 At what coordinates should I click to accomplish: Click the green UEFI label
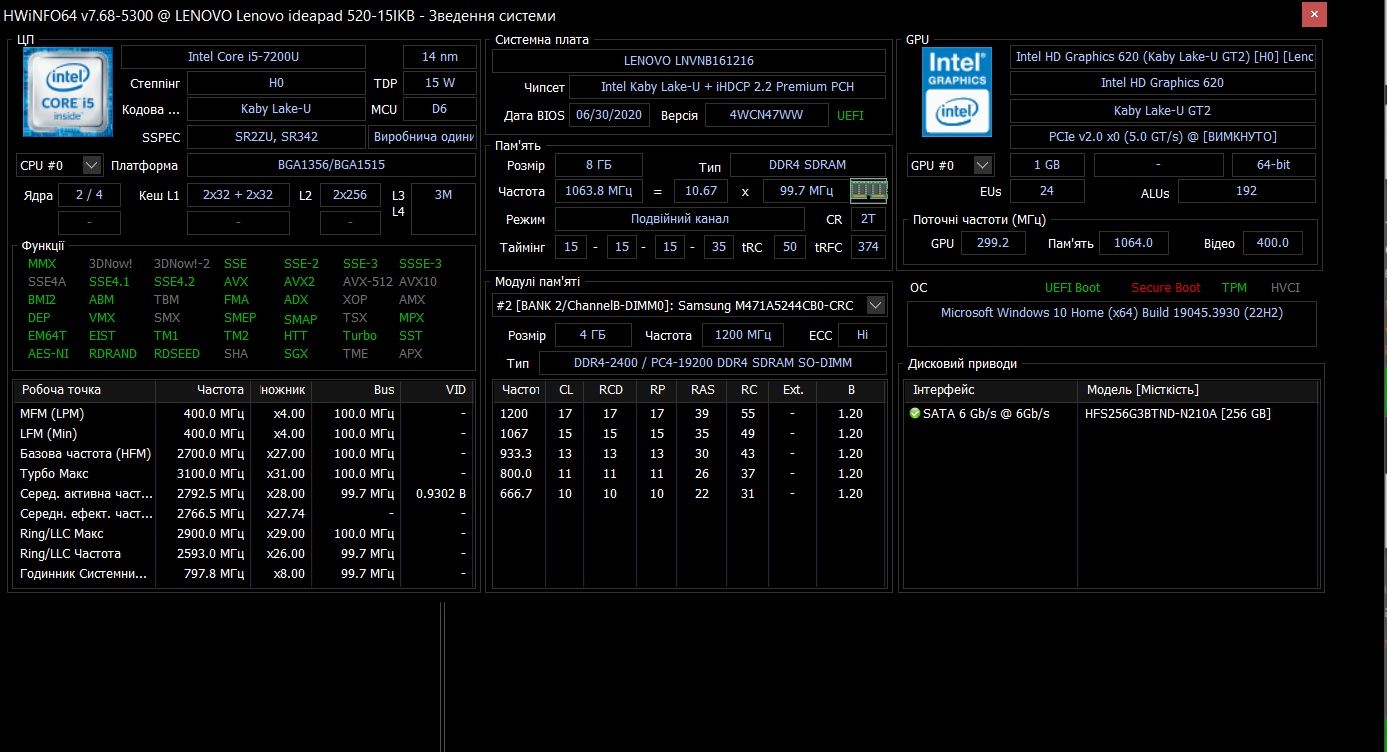[850, 115]
